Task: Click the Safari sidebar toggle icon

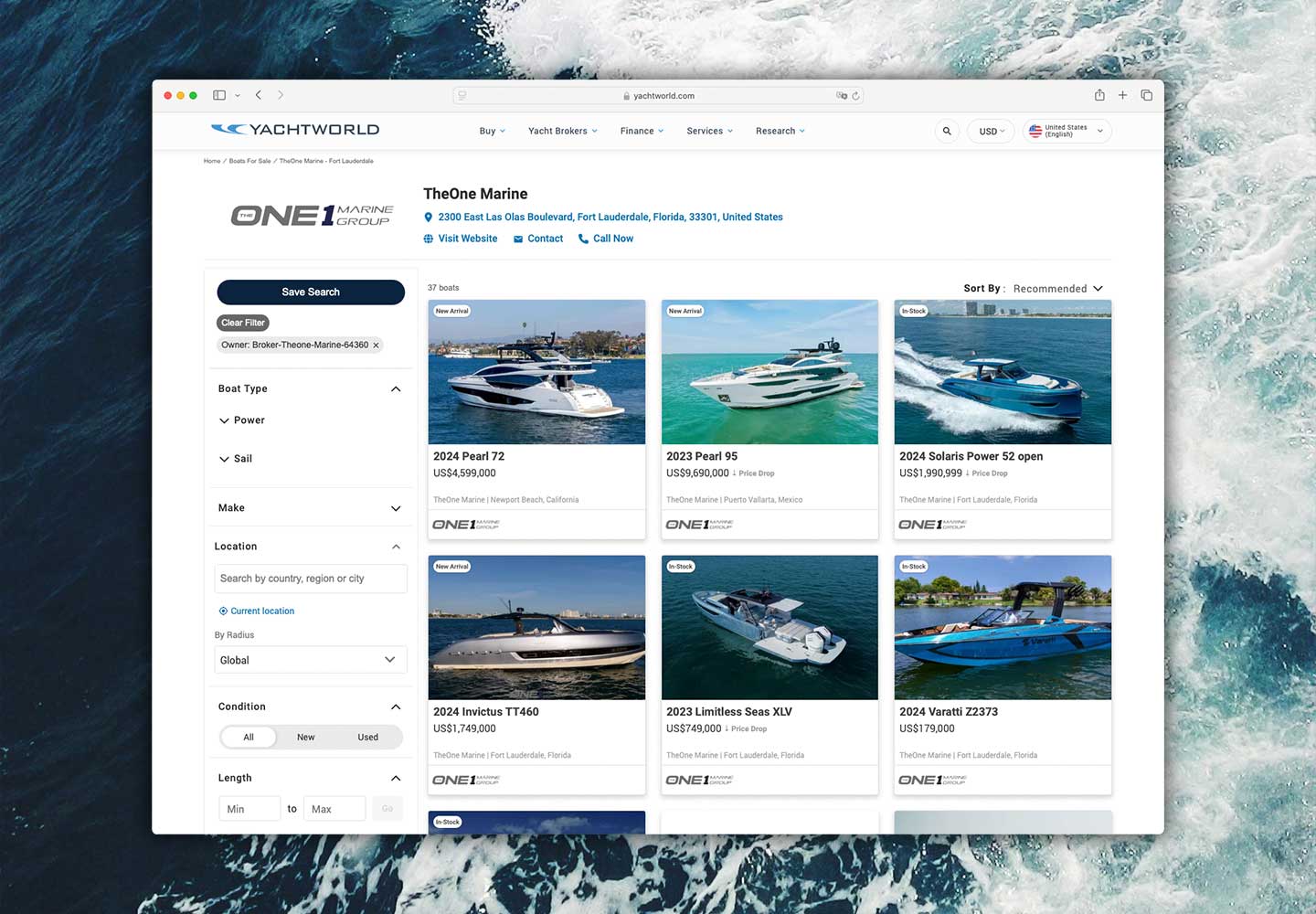Action: [219, 95]
